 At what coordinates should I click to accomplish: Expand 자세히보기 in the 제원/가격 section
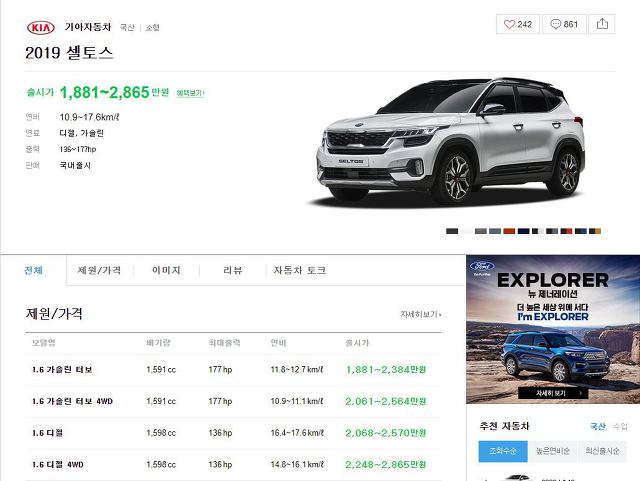[x=421, y=314]
